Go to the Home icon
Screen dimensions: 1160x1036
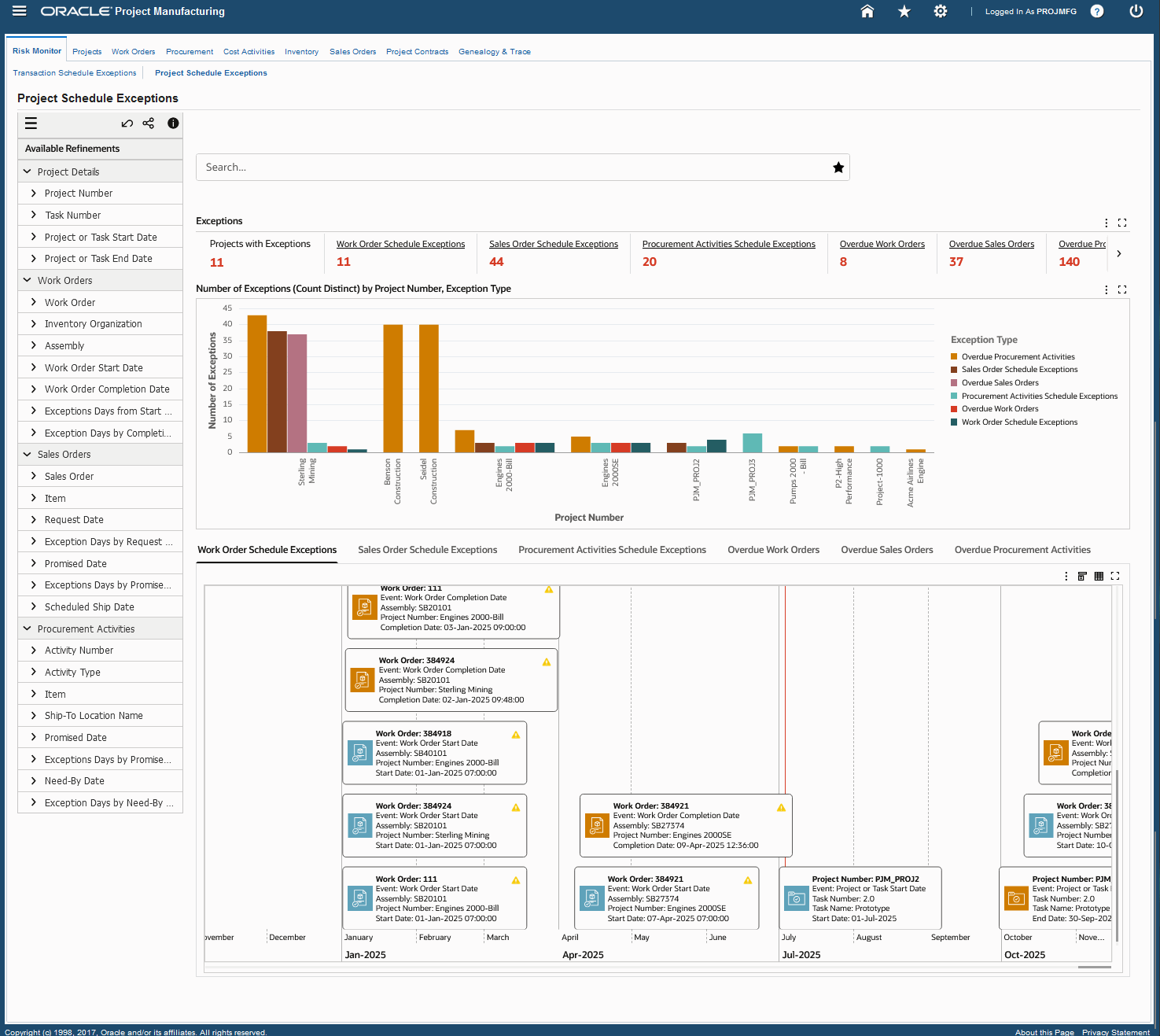[x=867, y=11]
